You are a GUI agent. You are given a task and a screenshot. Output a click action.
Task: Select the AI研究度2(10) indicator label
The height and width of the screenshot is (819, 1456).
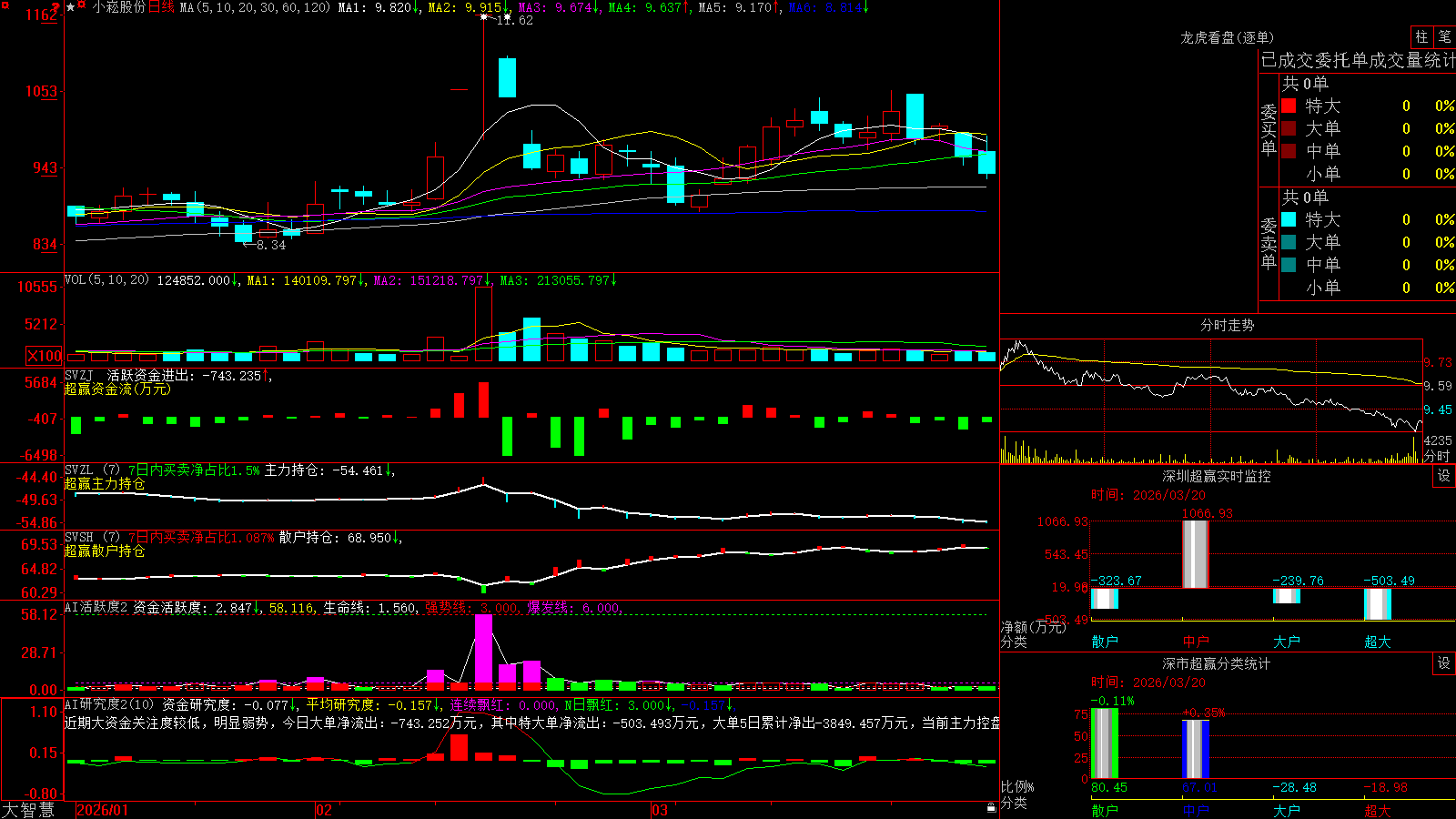click(109, 704)
